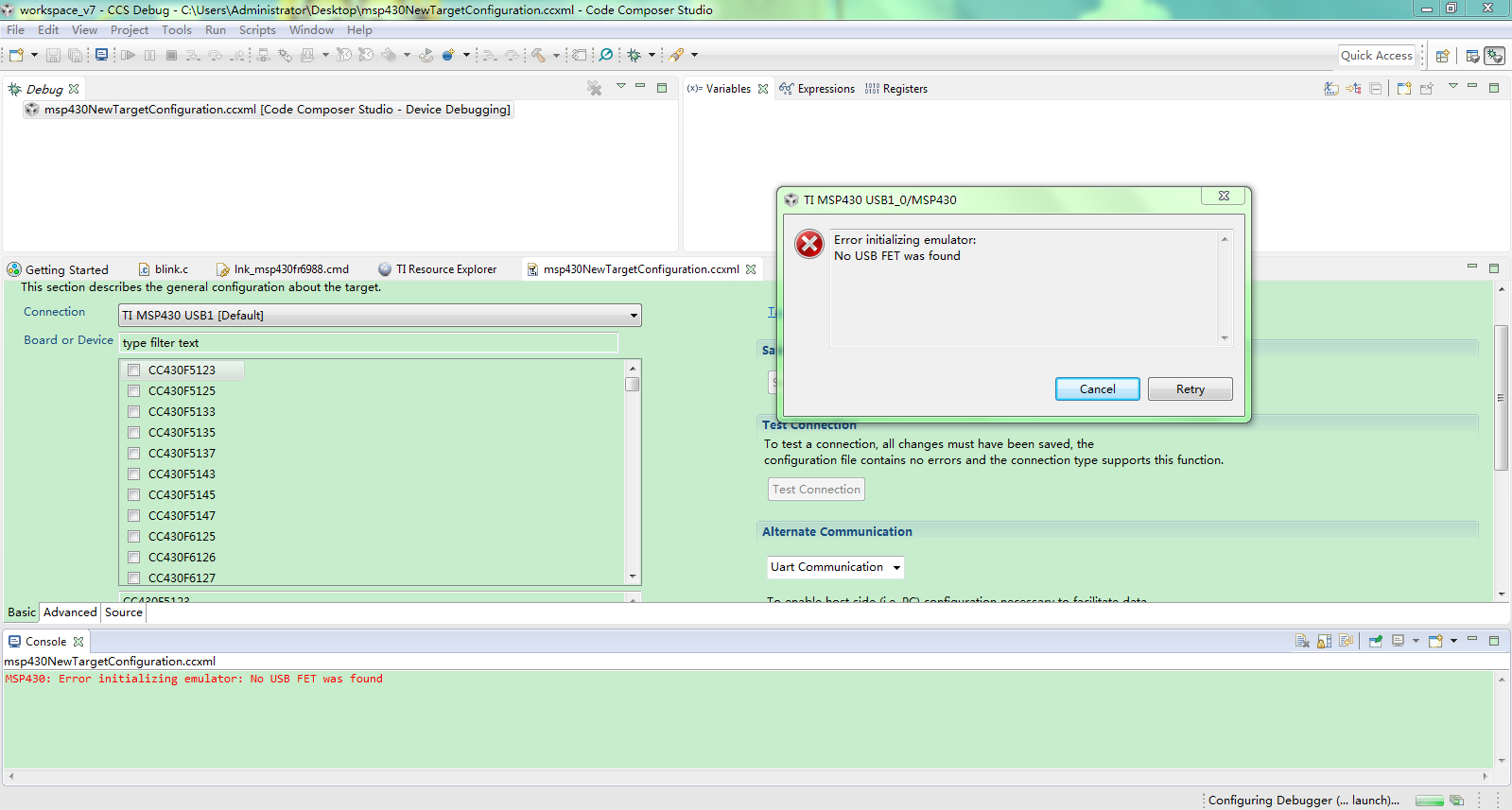Click the Show Logical Structure icon in Variables view
Image resolution: width=1512 pixels, height=810 pixels.
point(1354,88)
